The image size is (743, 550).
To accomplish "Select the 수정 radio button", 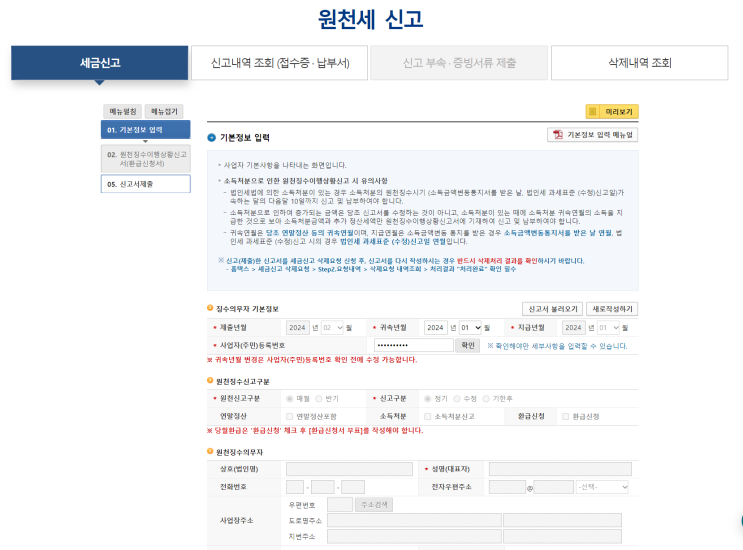I will coord(457,399).
